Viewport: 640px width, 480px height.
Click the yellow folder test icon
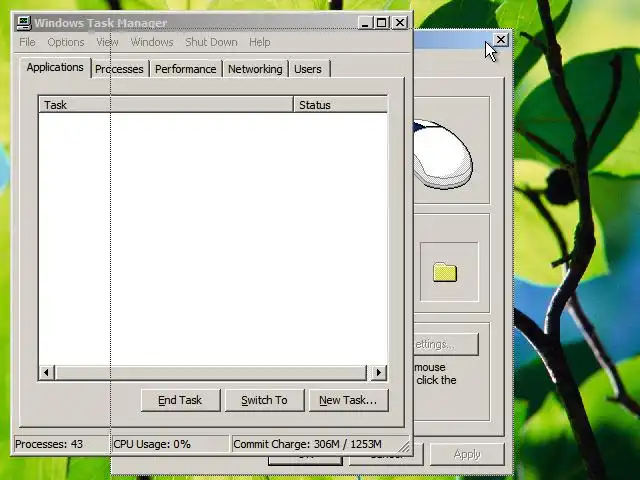(x=445, y=272)
